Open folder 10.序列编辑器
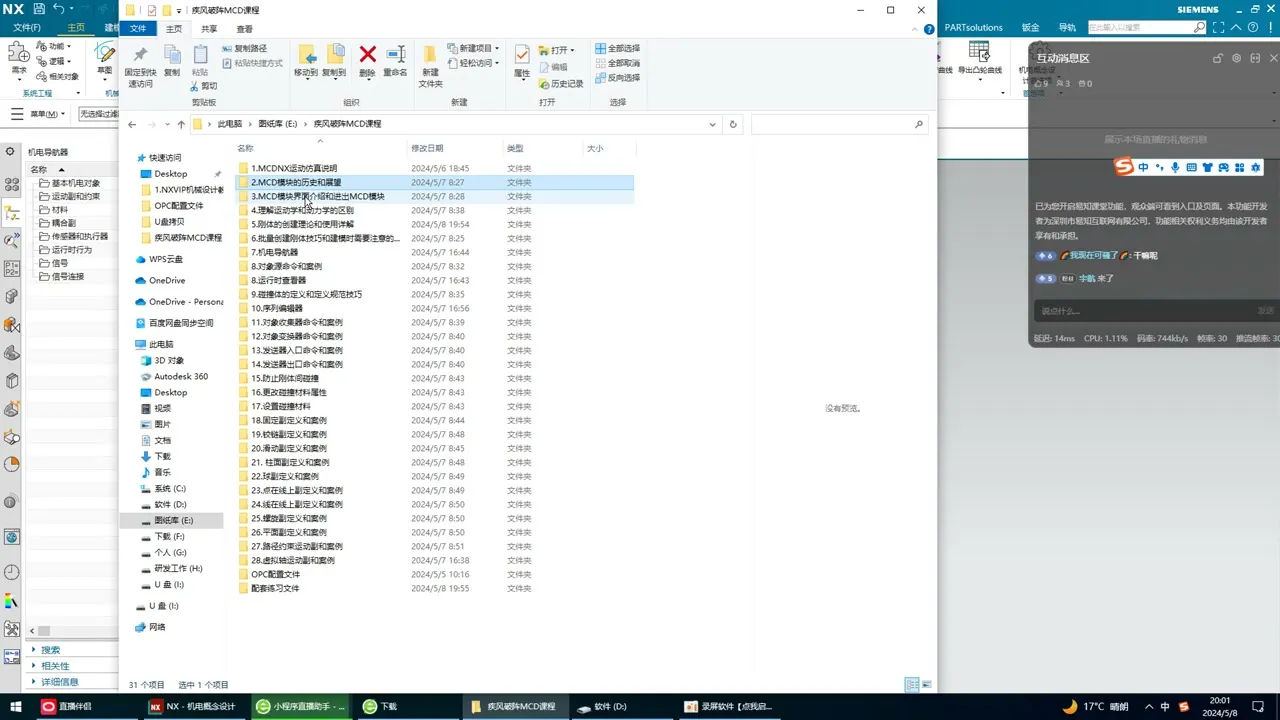Viewport: 1280px width, 720px height. 276,309
